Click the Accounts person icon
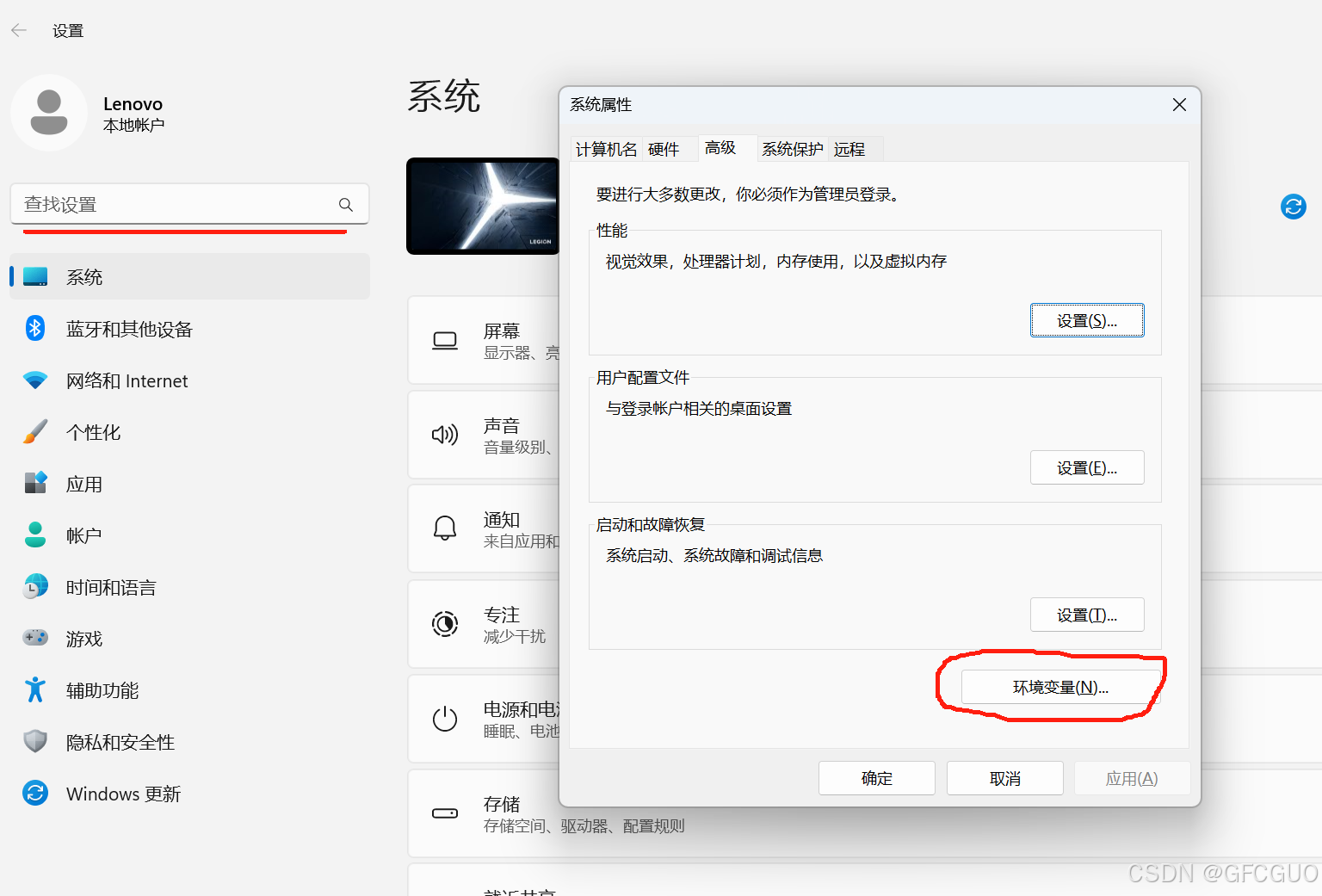Image resolution: width=1322 pixels, height=896 pixels. coord(35,535)
